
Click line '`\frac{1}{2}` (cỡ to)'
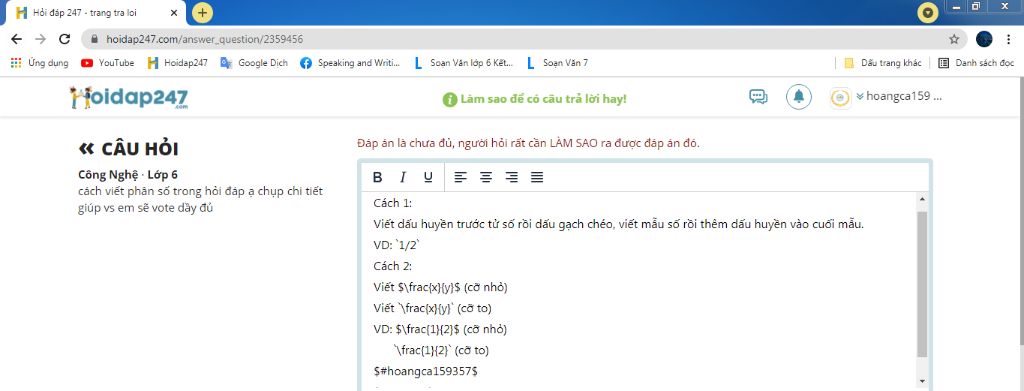click(x=441, y=351)
